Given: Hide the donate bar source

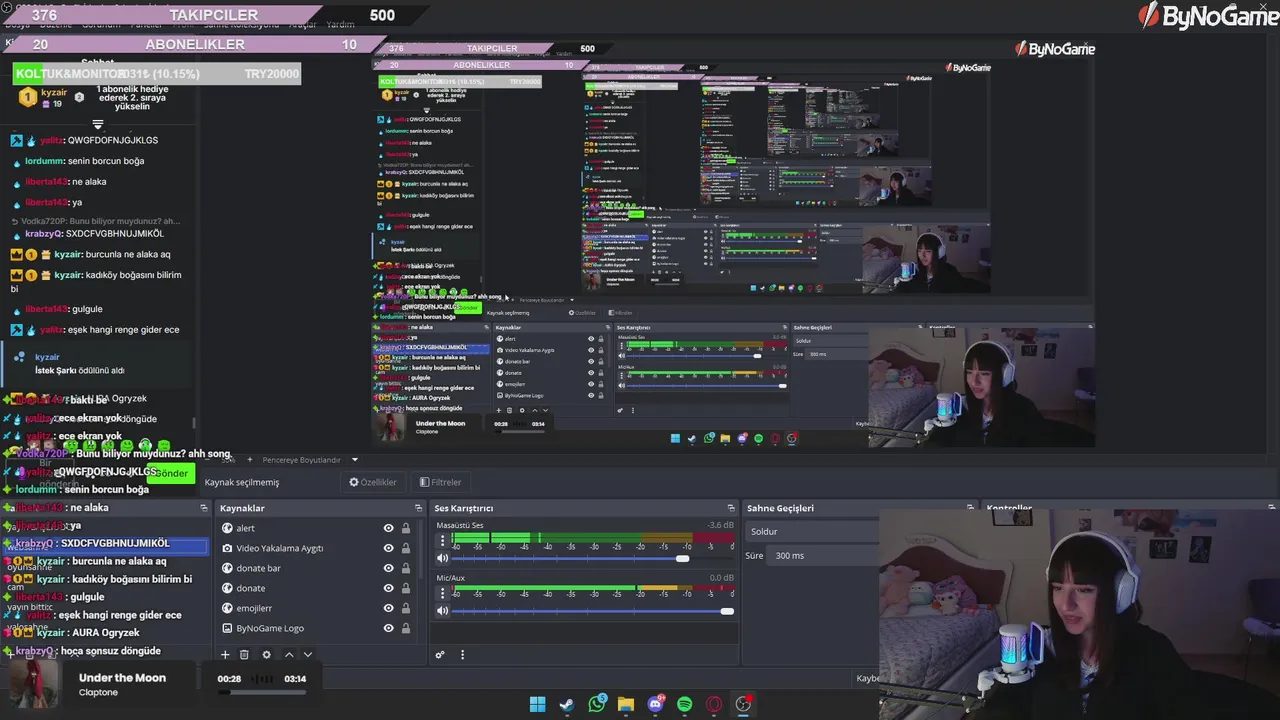Looking at the screenshot, I should point(389,568).
